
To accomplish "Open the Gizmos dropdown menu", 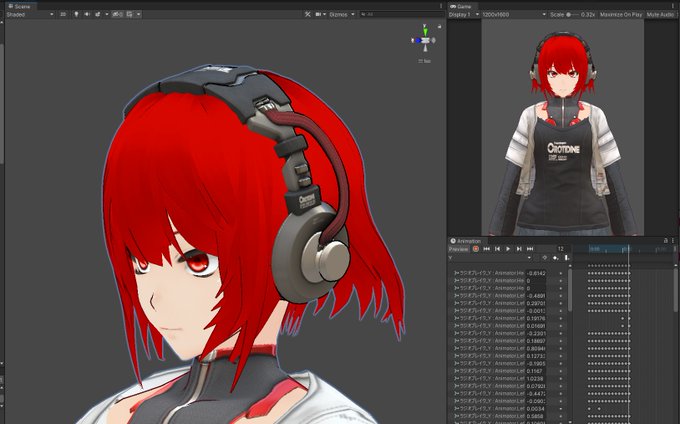I will [342, 14].
